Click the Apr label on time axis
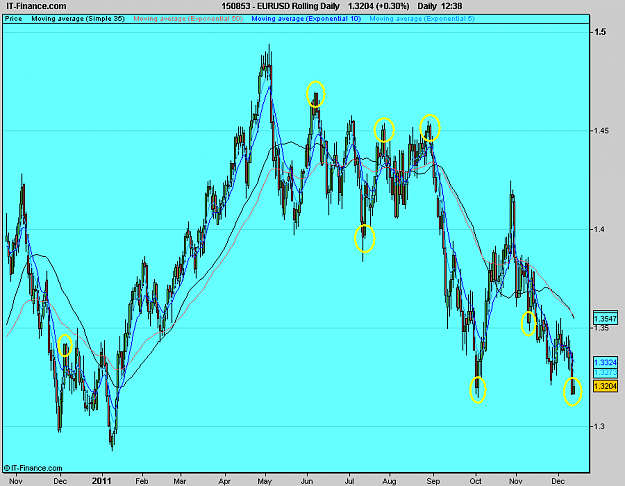 click(225, 481)
